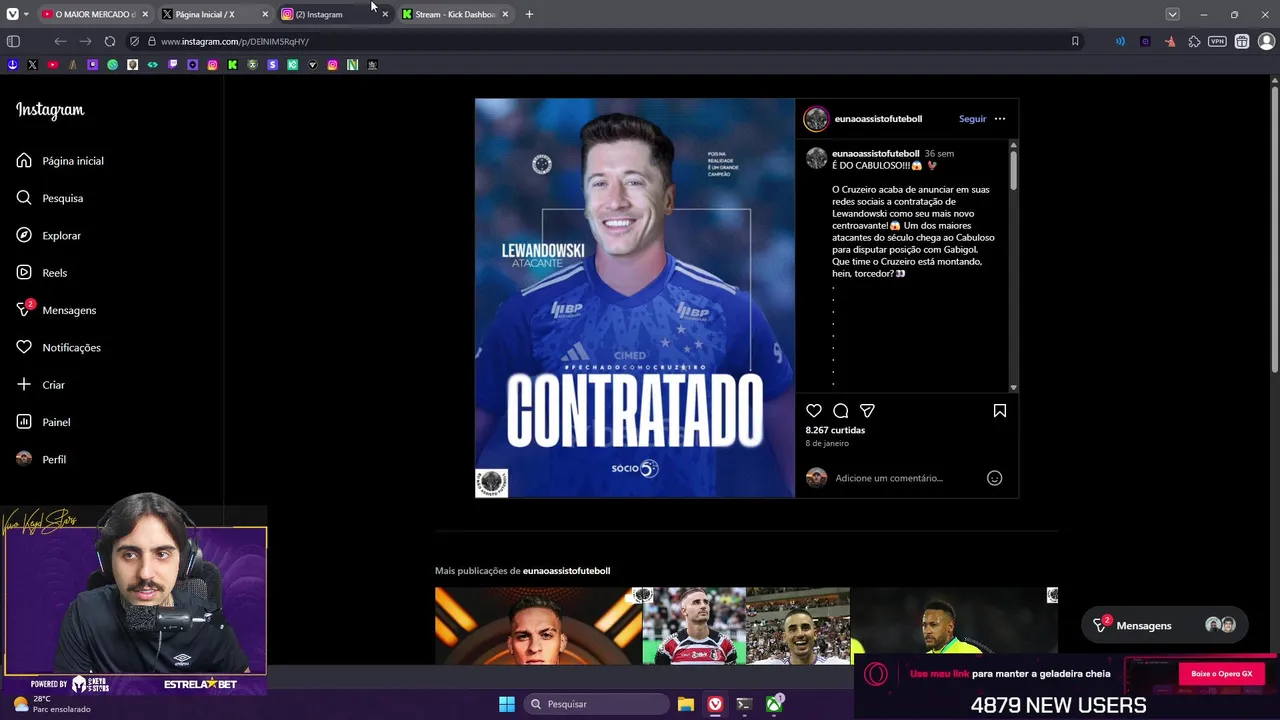Open Painel dashboard in sidebar

pyautogui.click(x=44, y=422)
